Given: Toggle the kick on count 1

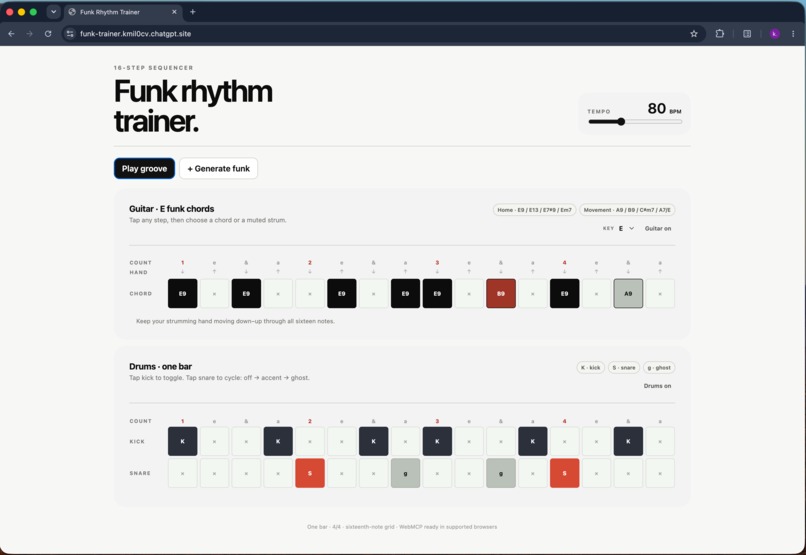Looking at the screenshot, I should [182, 441].
